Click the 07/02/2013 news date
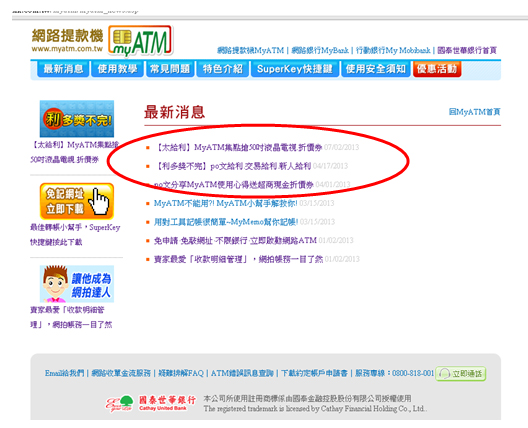 coord(341,147)
